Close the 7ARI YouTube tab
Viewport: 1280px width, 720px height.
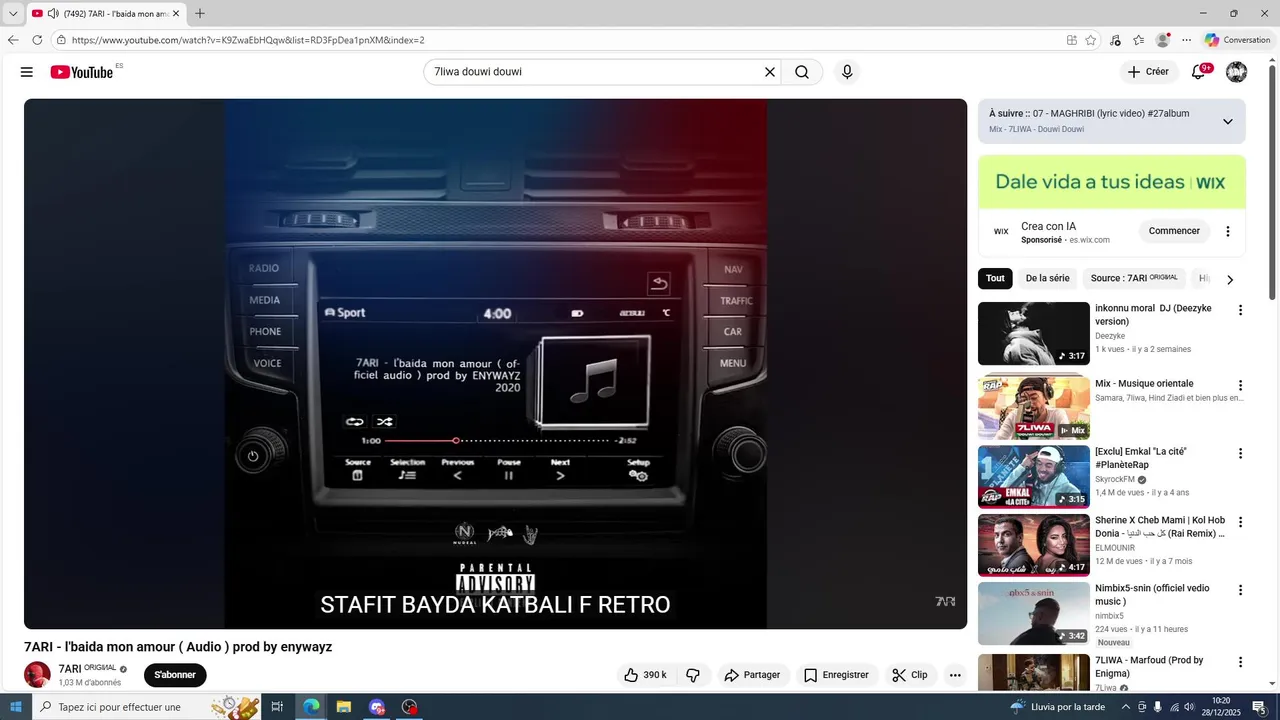click(176, 14)
